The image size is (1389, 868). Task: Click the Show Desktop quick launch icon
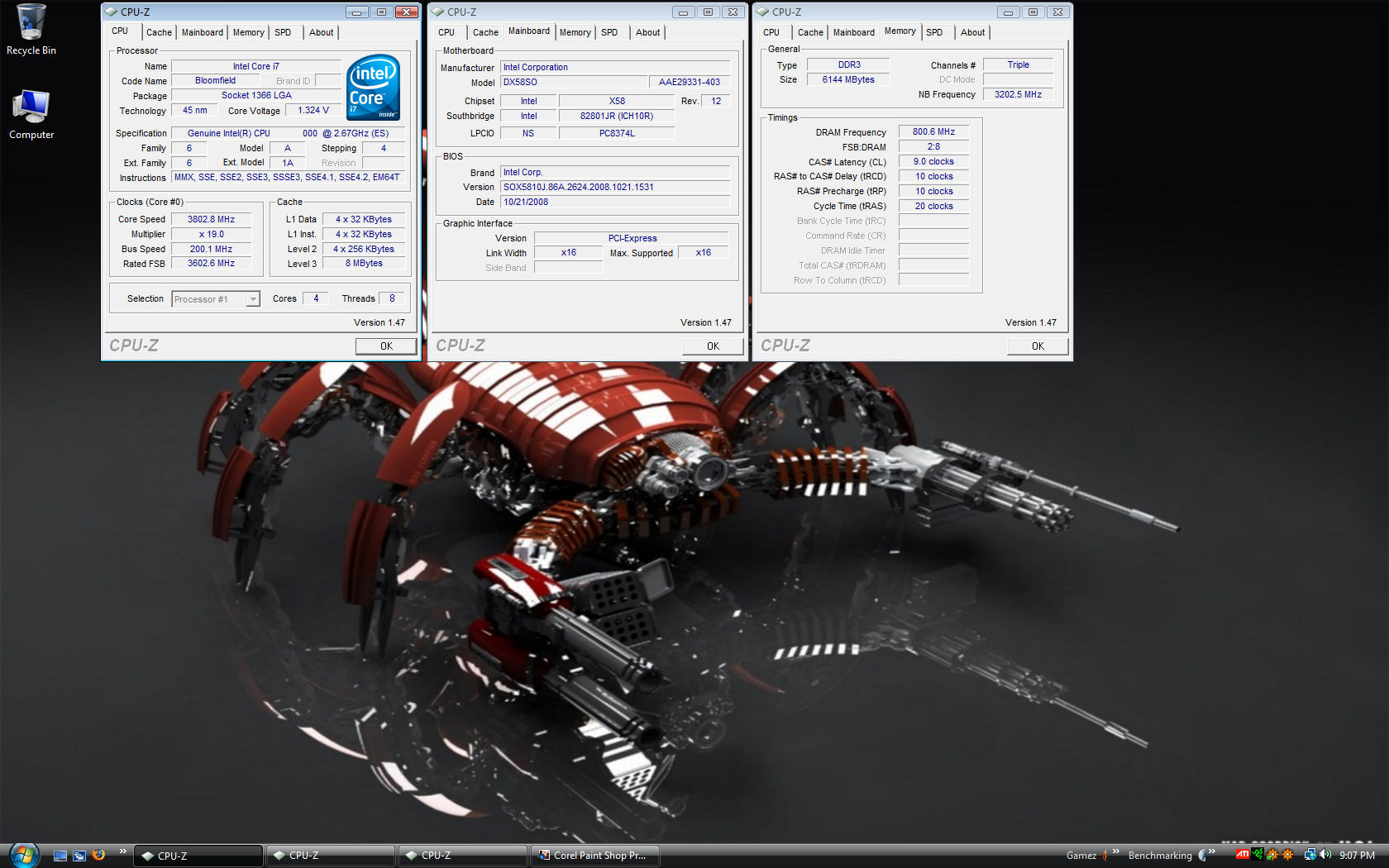60,856
